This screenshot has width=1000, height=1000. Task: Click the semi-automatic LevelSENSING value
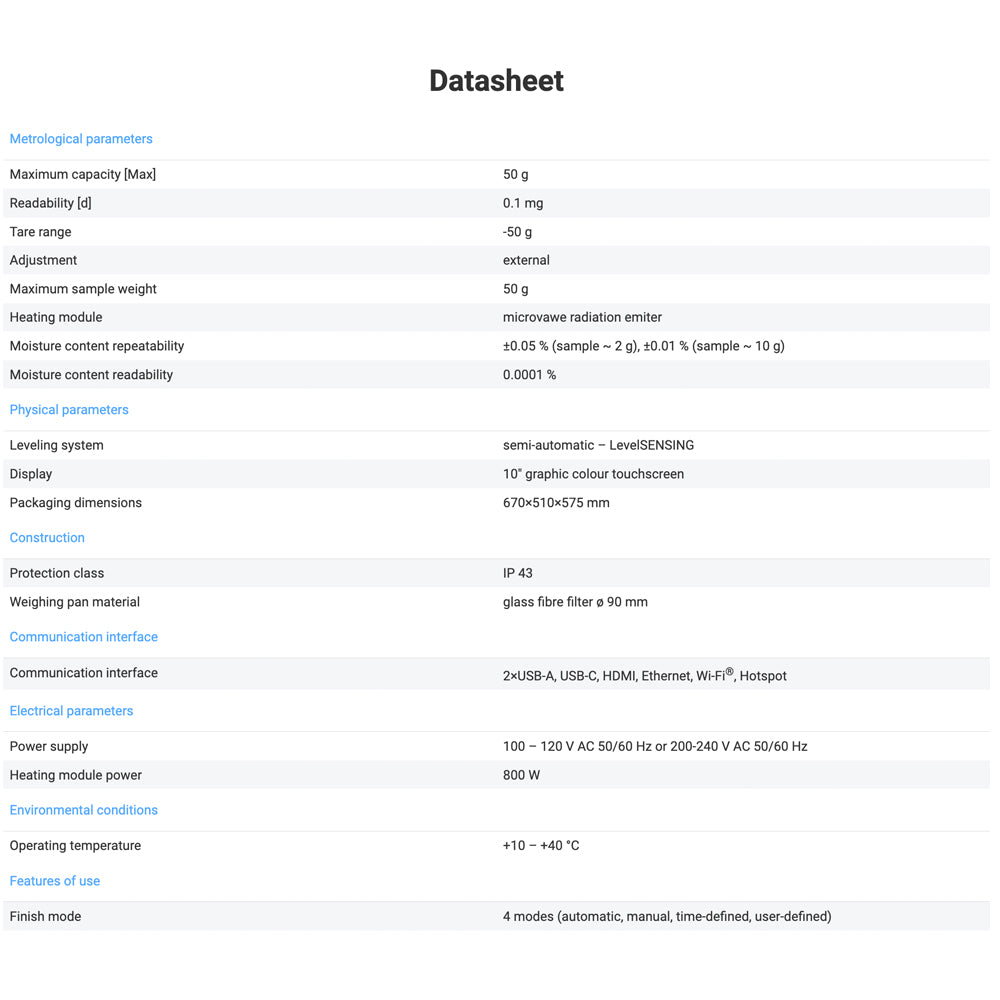598,445
